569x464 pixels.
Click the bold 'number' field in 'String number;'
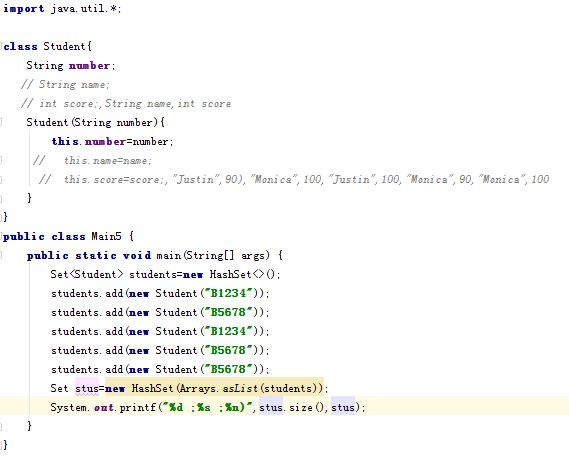pyautogui.click(x=89, y=65)
